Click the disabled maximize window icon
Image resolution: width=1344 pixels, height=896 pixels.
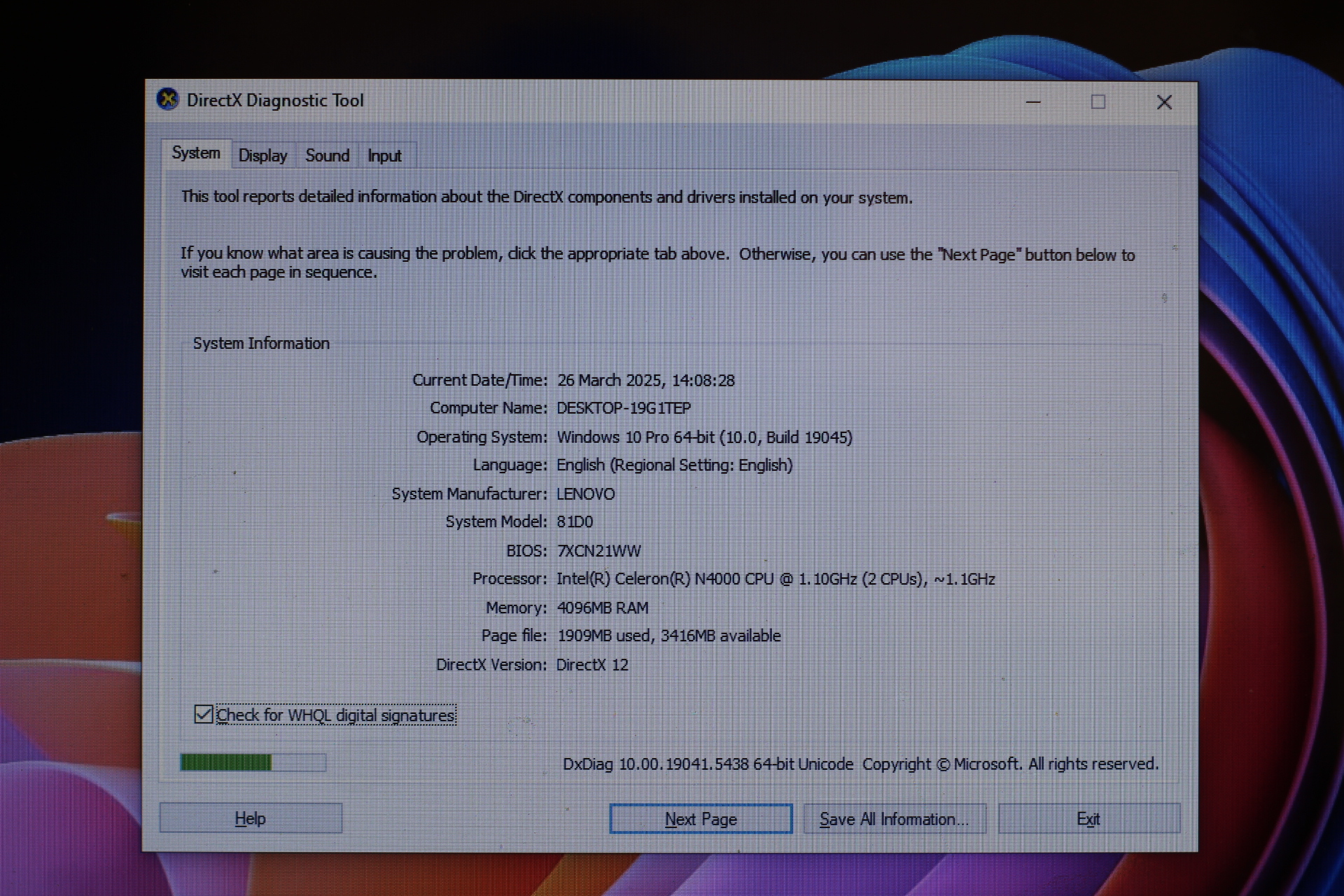coord(1098,102)
